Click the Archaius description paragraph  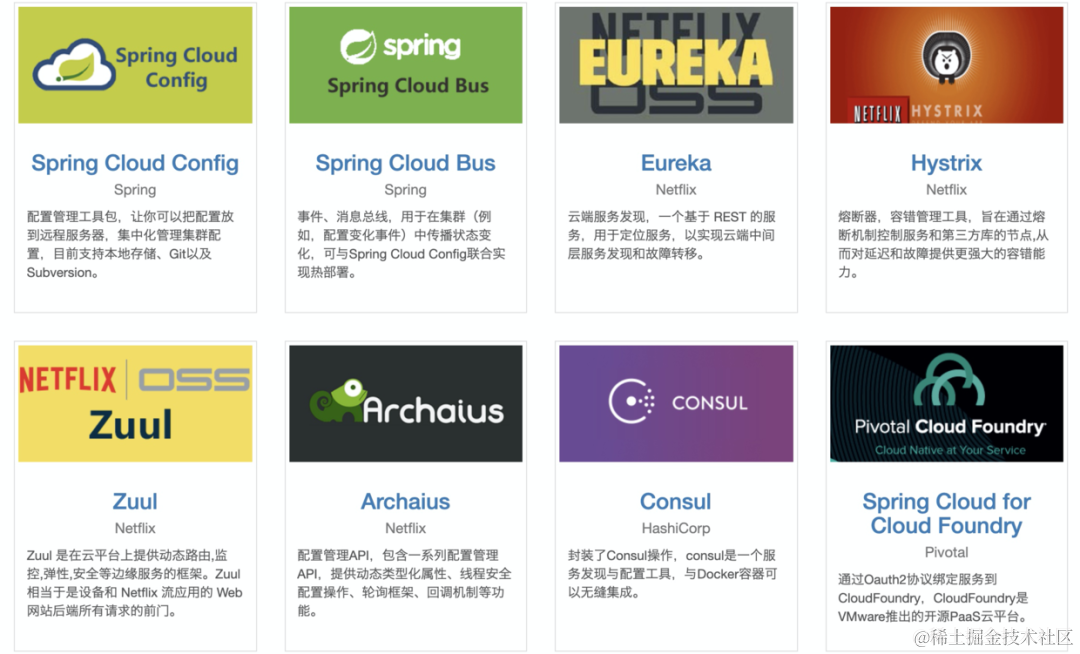(x=404, y=583)
